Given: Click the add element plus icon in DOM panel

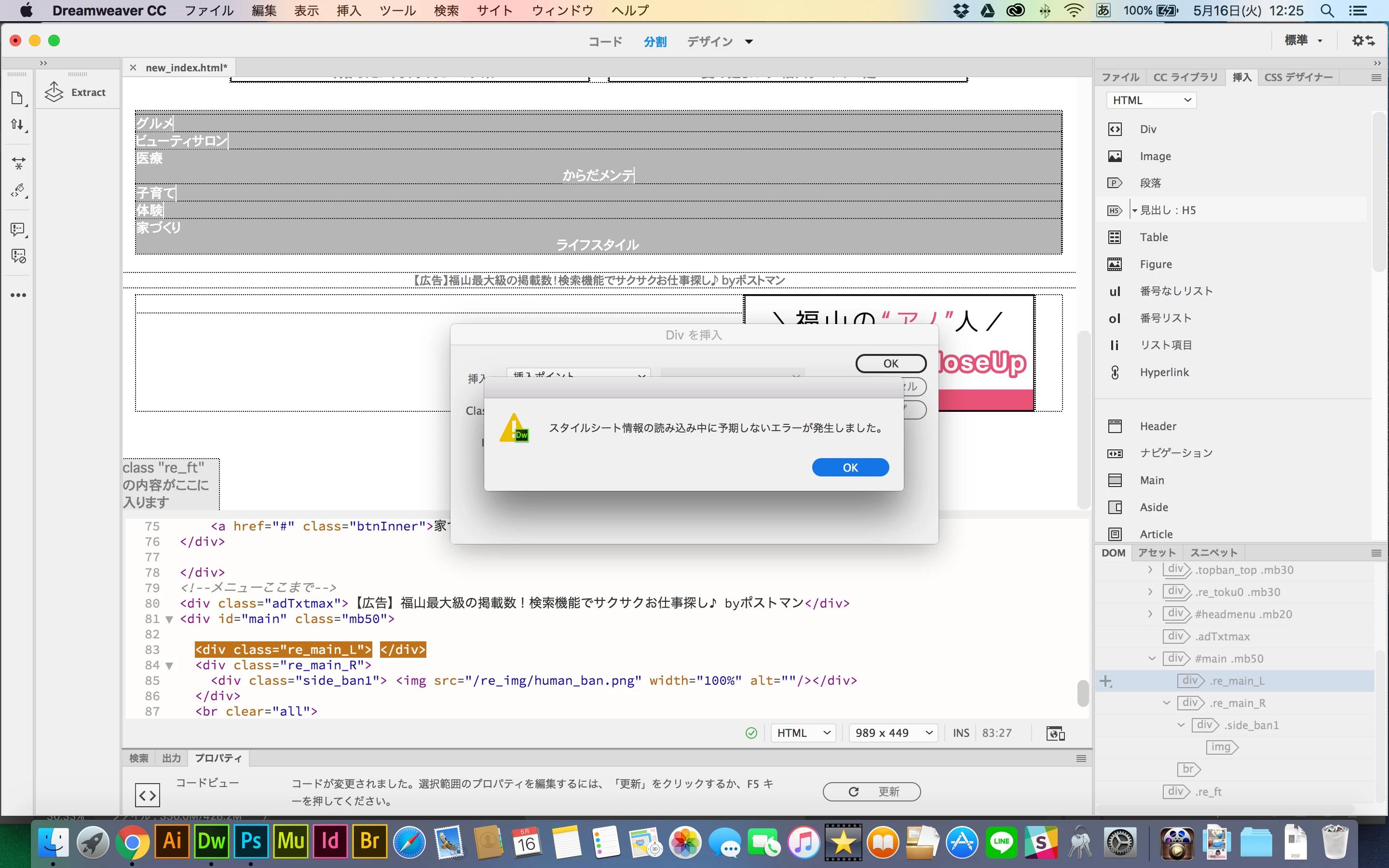Looking at the screenshot, I should [x=1105, y=681].
